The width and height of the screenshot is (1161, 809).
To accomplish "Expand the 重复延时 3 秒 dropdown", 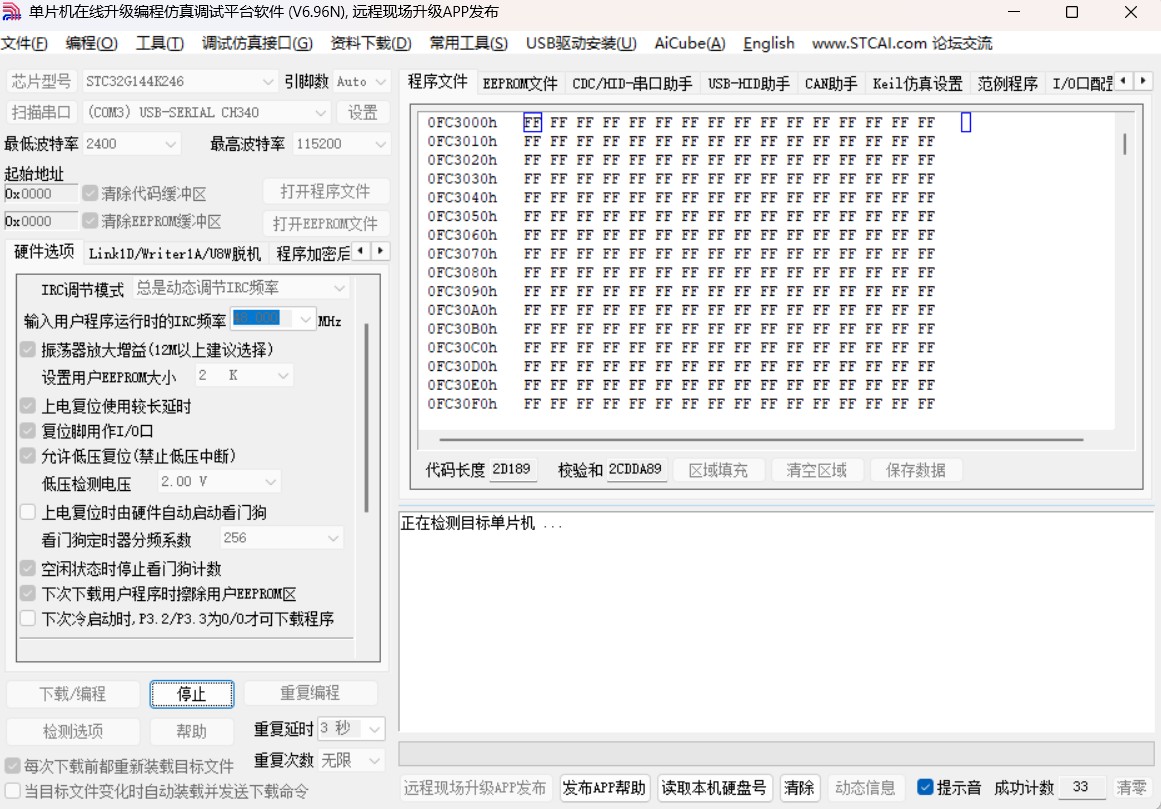I will coord(375,729).
